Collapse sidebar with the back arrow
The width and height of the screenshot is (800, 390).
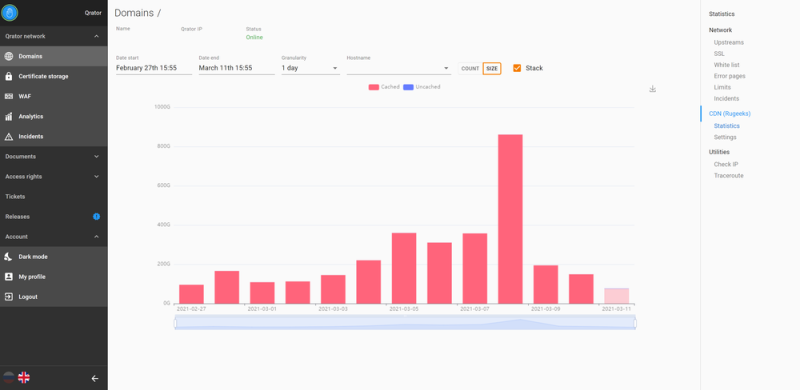(x=95, y=378)
